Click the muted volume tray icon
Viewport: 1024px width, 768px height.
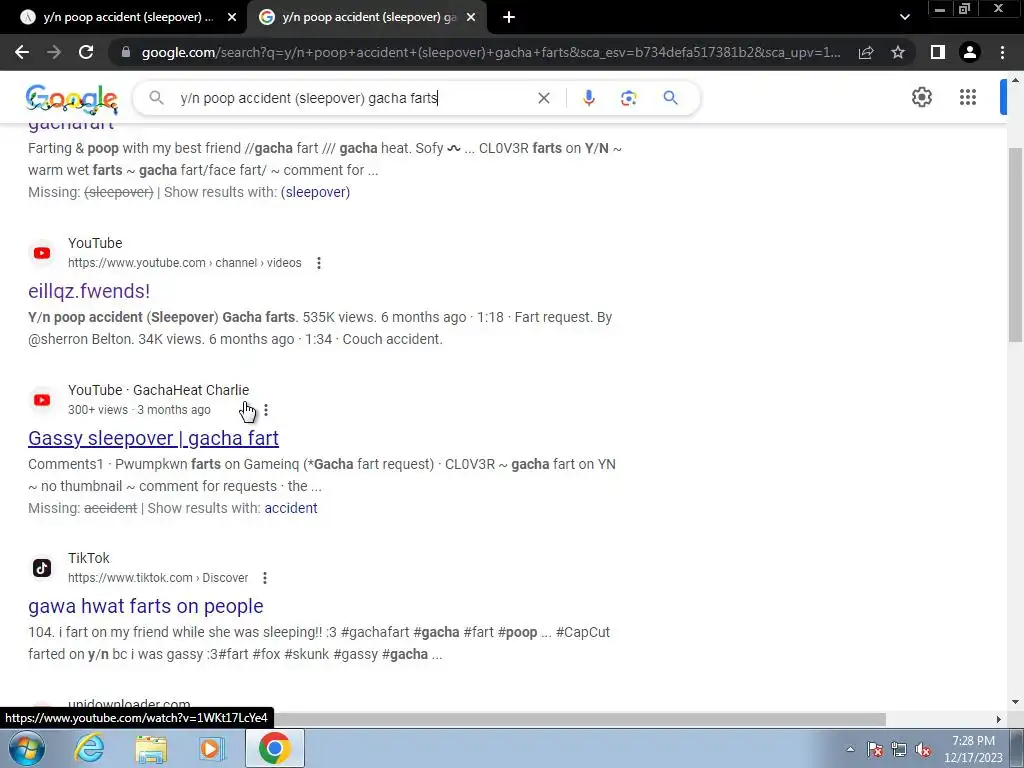pos(923,749)
